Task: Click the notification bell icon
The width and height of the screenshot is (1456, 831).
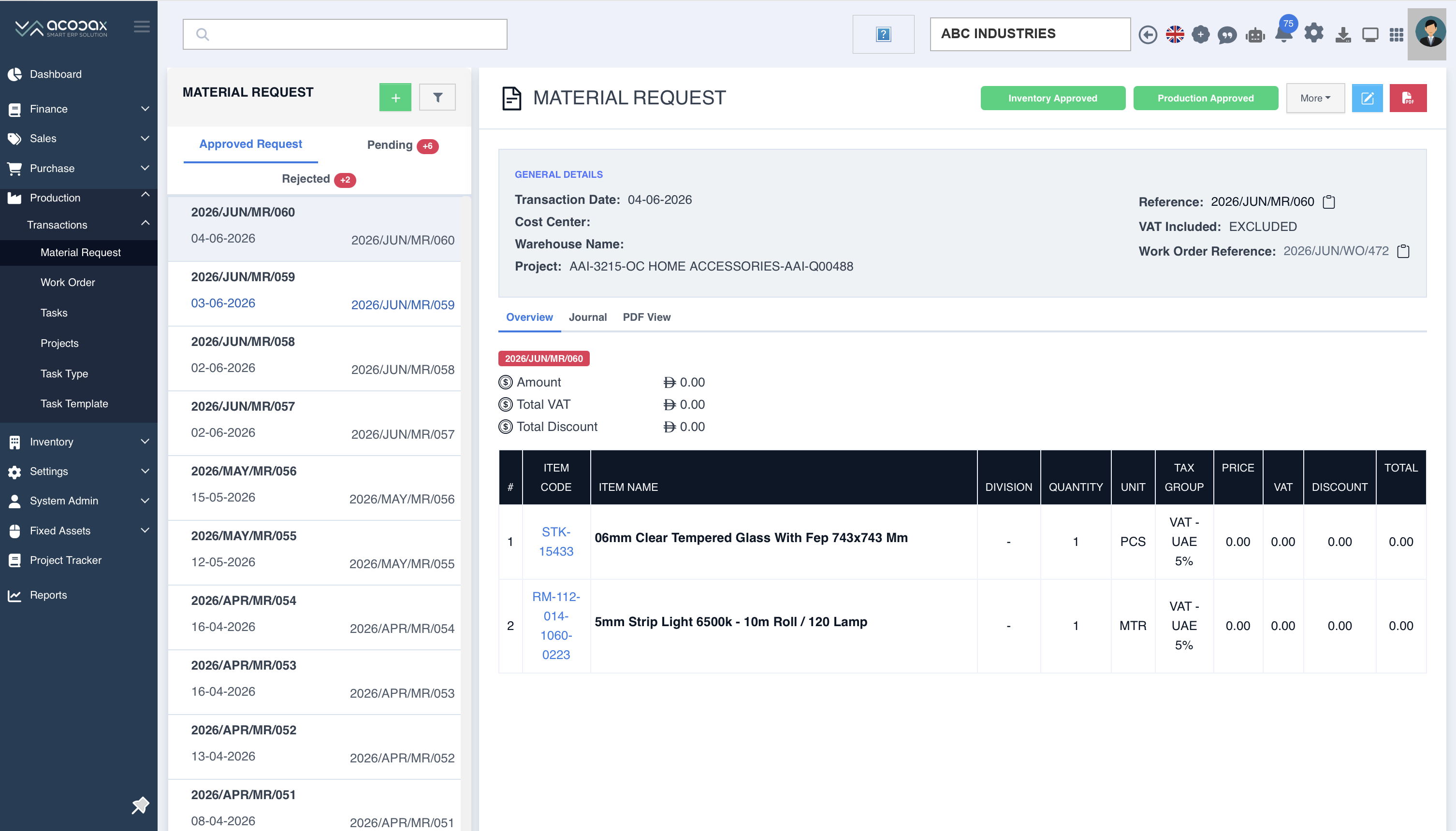Action: pyautogui.click(x=1283, y=34)
